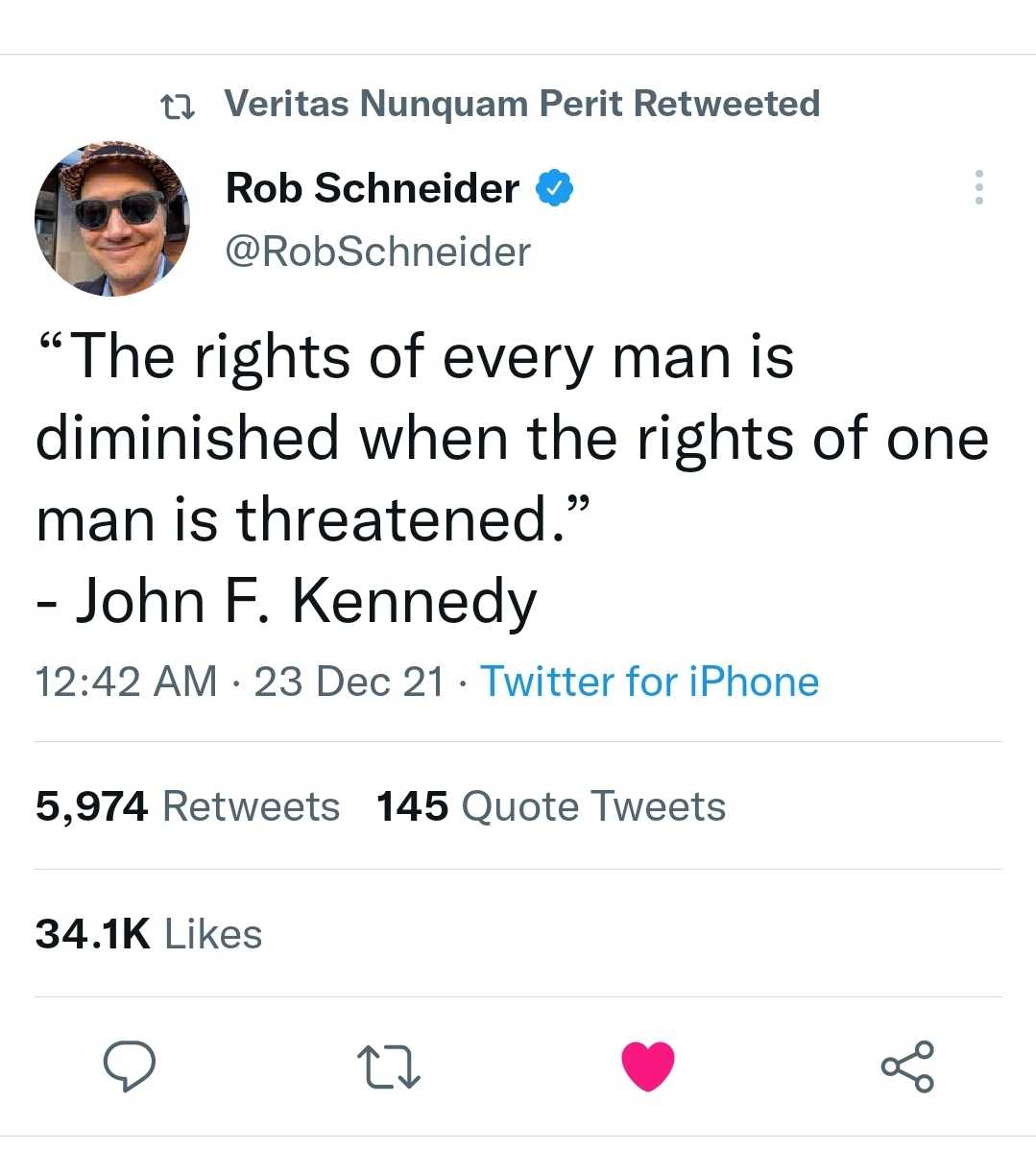
Task: Unlike the tweet via the pink heart
Action: click(x=647, y=1066)
